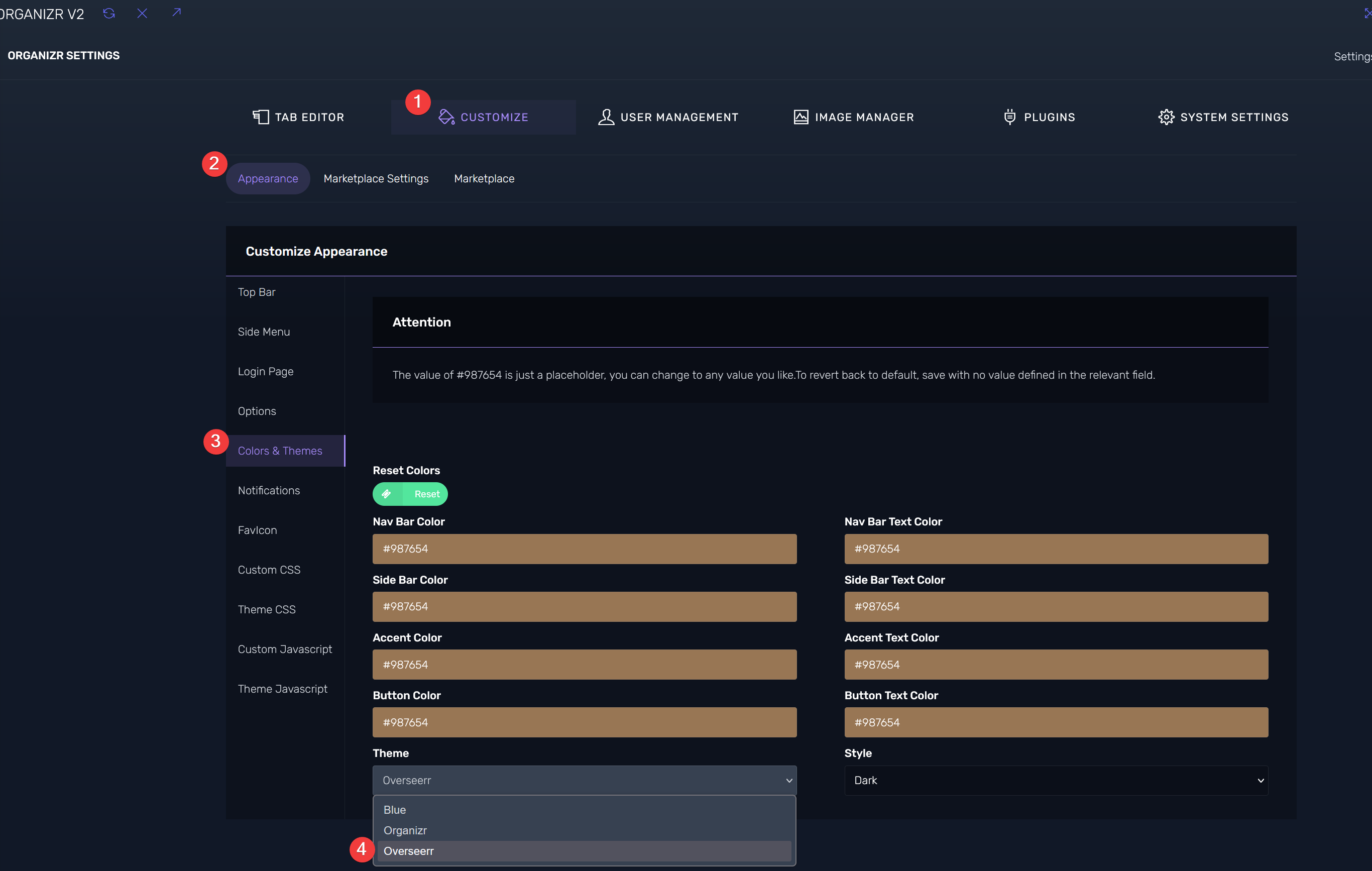Click the refresh icon beside Organizr V2

109,13
